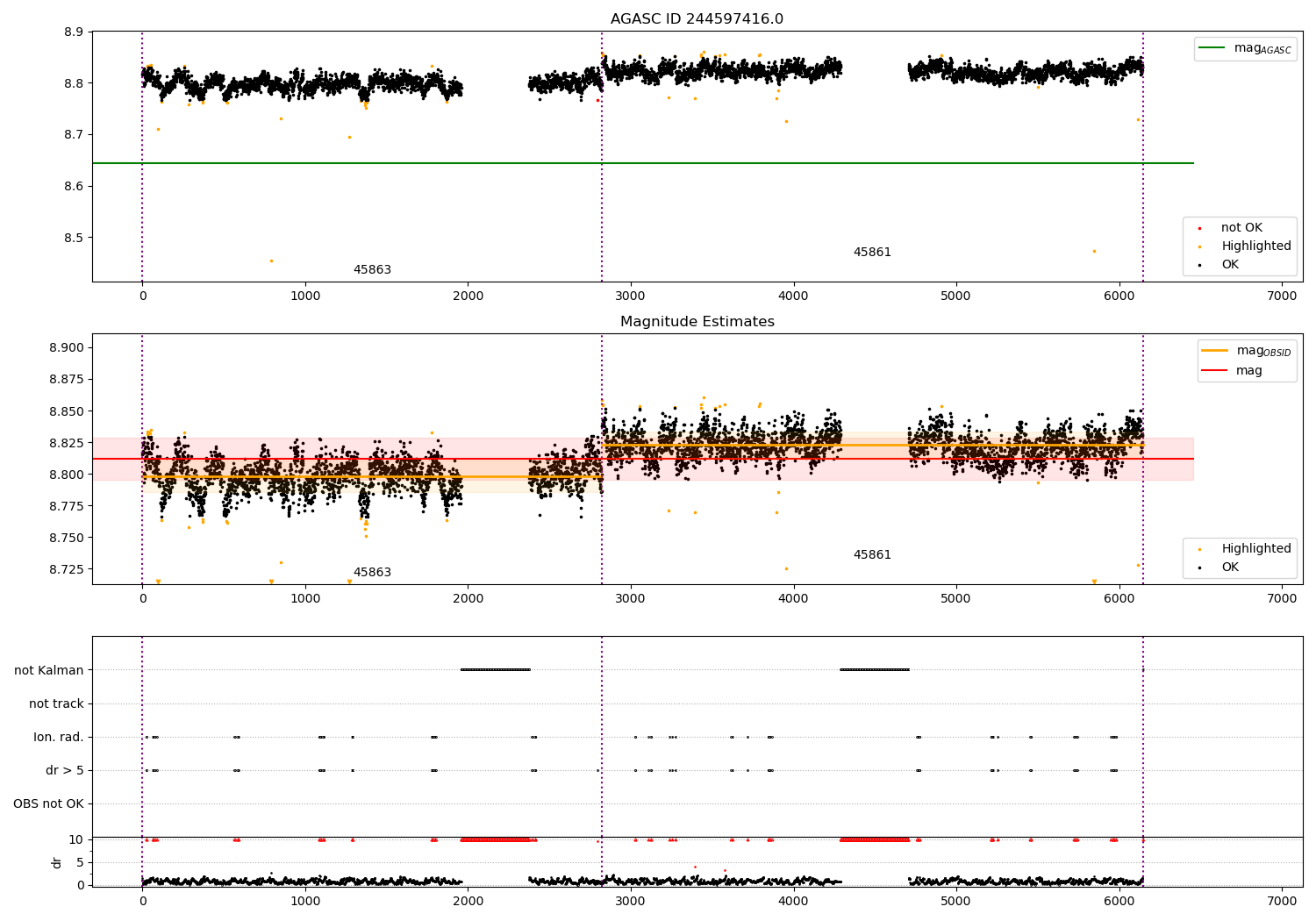The image size is (1316, 921).
Task: Select the mag AGASC legend entry label
Action: click(1262, 48)
